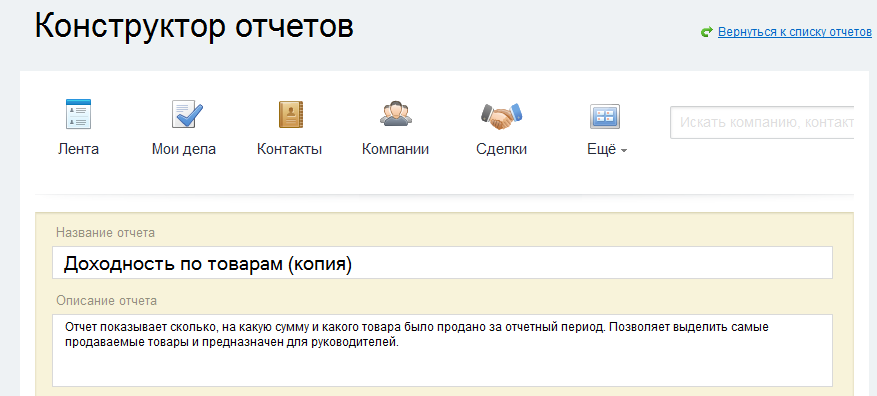Go to the Контакты menu label
Screen dimensions: 877x396
click(x=289, y=149)
